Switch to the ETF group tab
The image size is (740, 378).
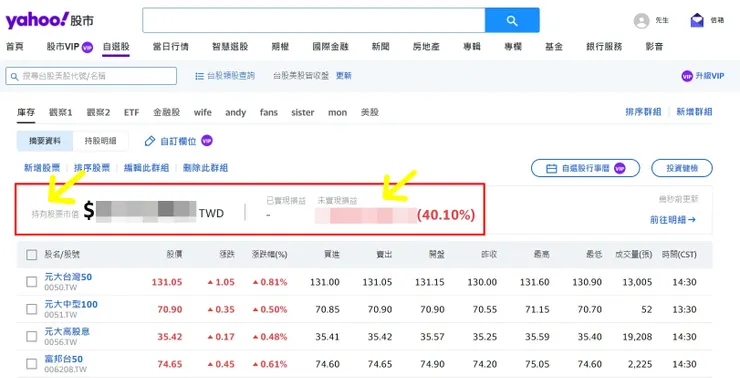[x=132, y=112]
